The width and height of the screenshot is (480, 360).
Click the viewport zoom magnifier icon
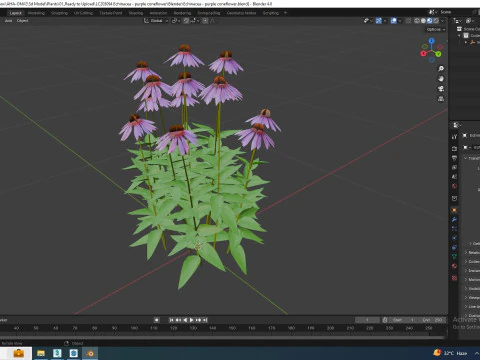point(441,69)
